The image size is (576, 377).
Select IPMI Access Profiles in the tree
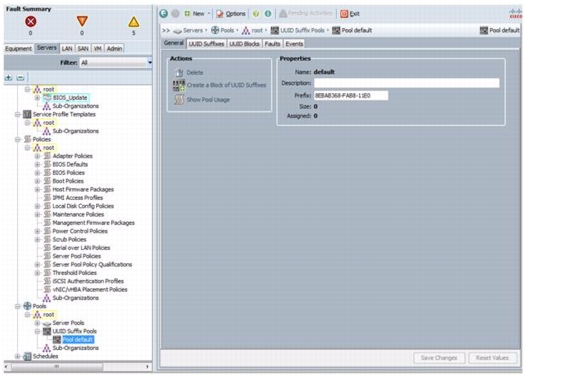[78, 198]
